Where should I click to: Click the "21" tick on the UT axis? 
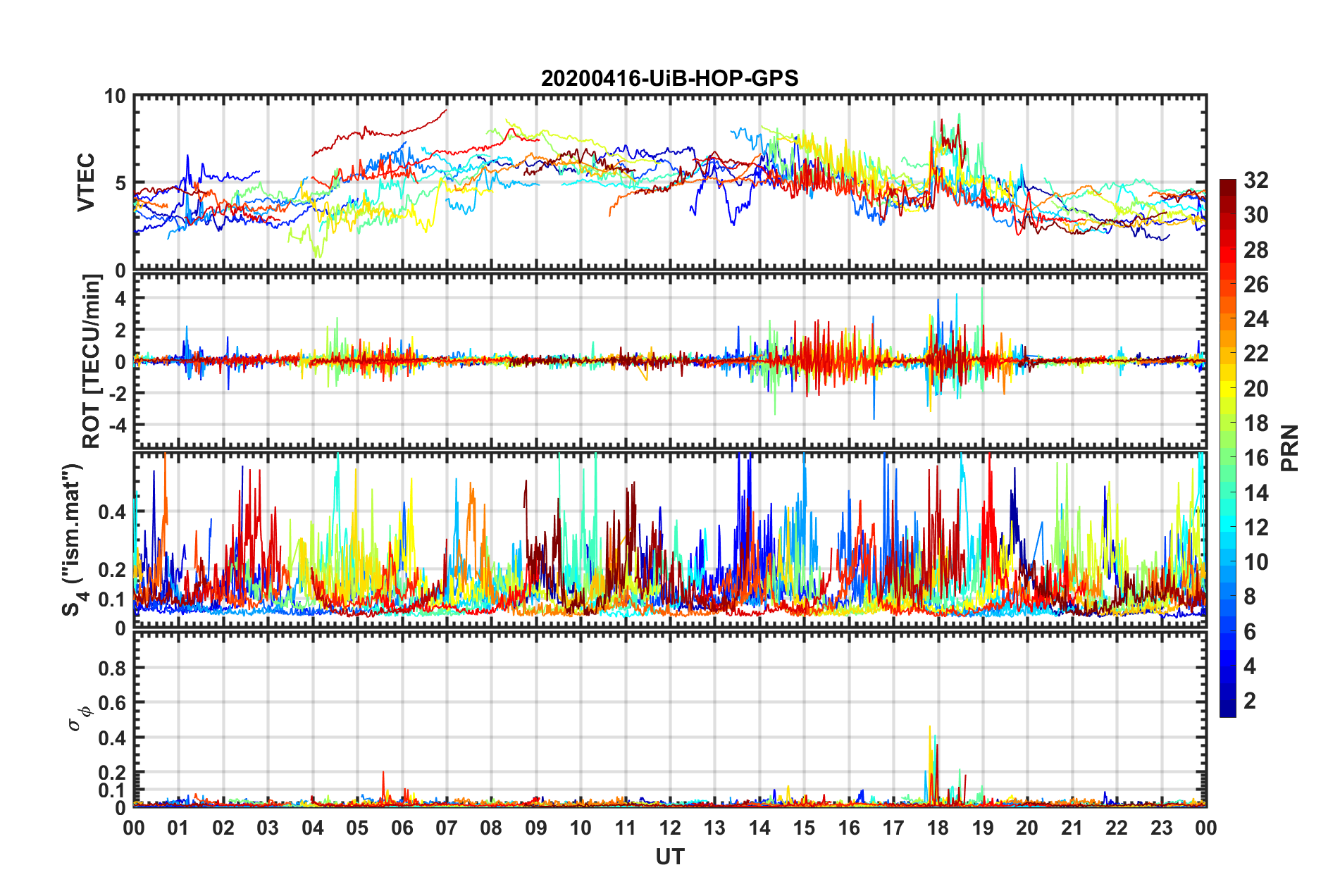click(x=1072, y=828)
